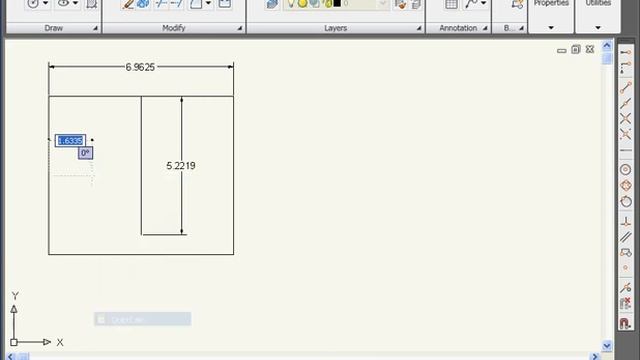The width and height of the screenshot is (640, 360).
Task: Open Object Snap Settings magnet icon
Action: click(x=625, y=323)
